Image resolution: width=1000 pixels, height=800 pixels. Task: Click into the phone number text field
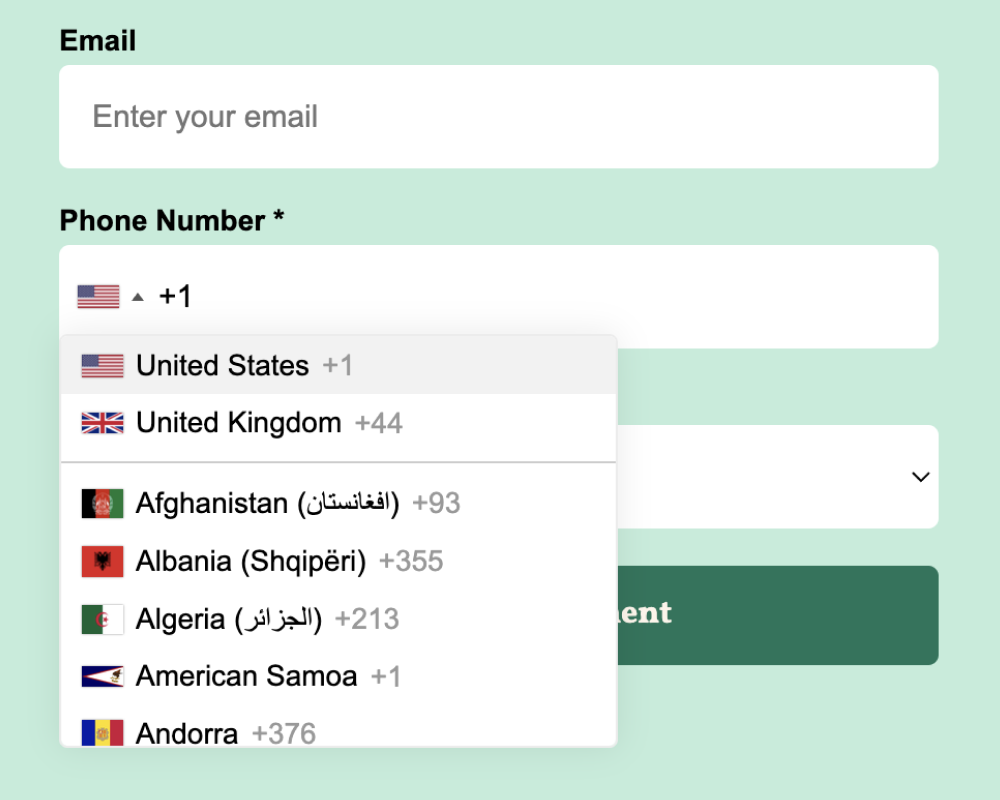pos(560,297)
